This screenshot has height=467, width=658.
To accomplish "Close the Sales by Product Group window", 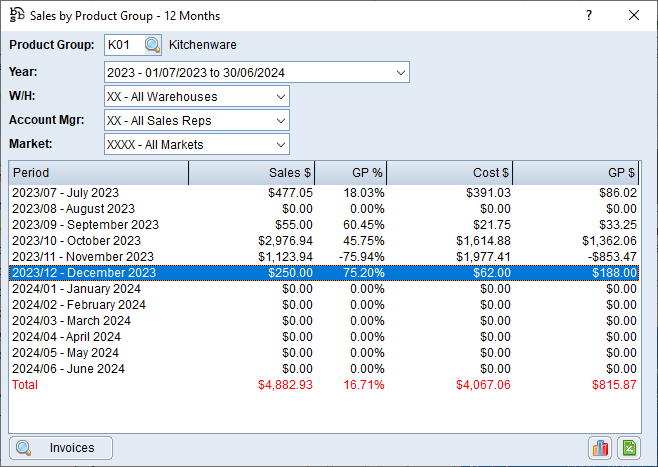I will (633, 16).
